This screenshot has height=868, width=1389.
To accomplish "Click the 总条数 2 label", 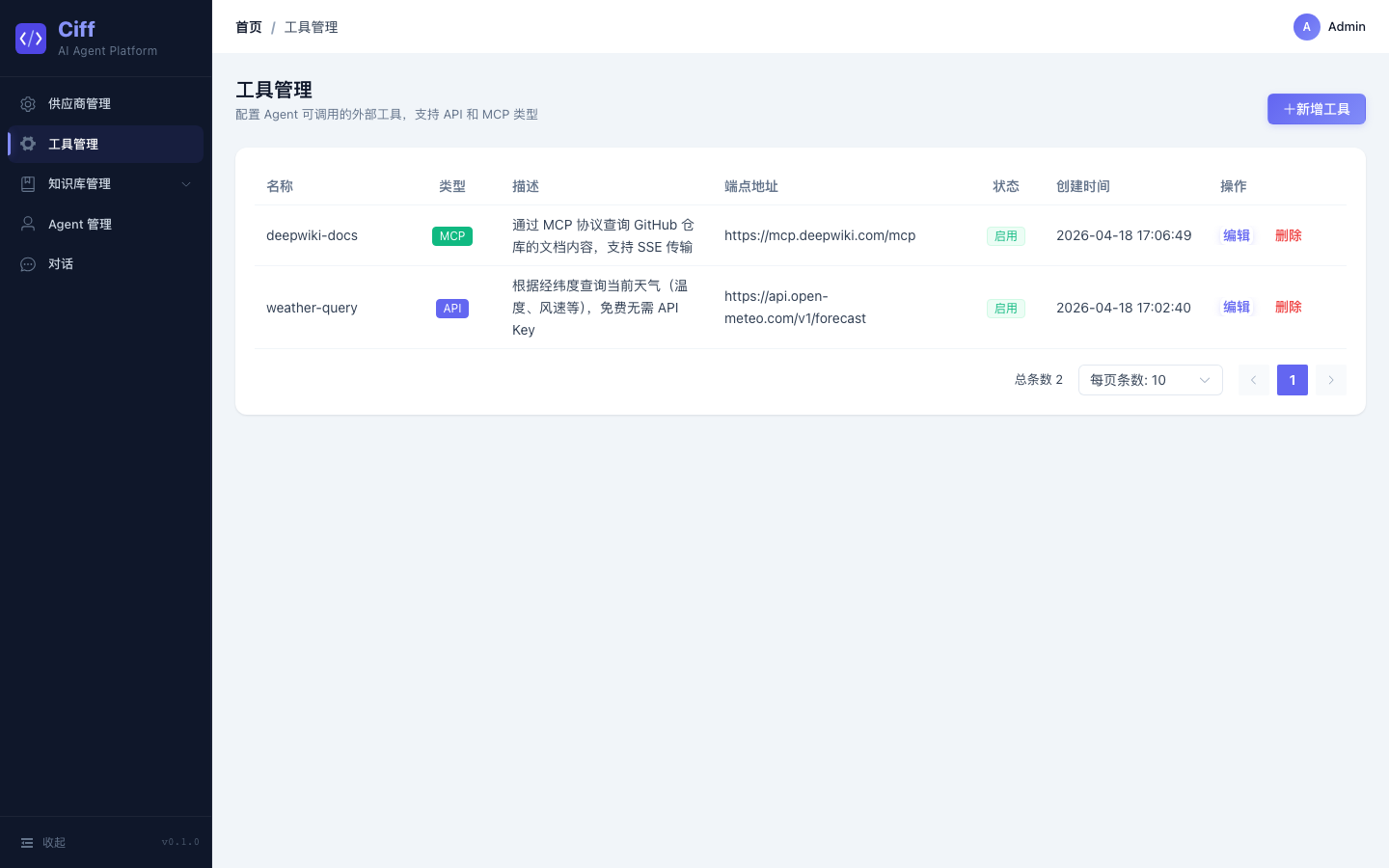I will pos(1039,380).
